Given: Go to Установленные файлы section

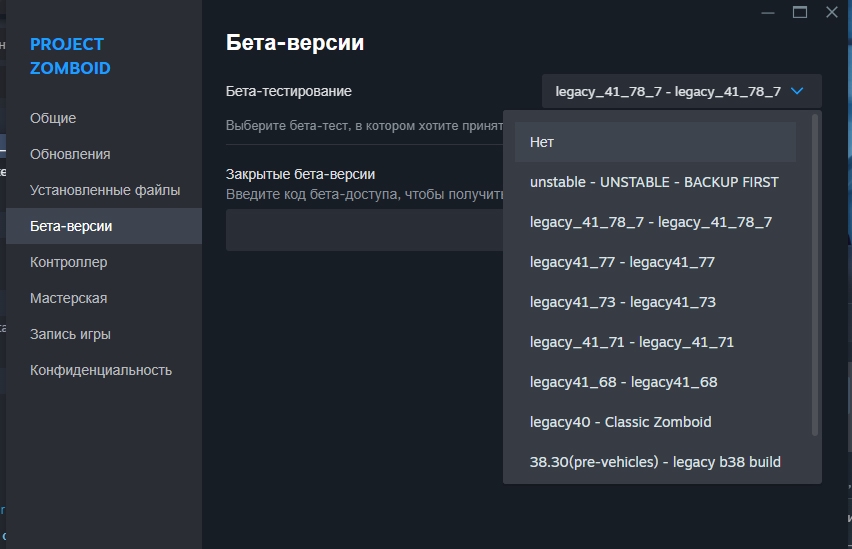Looking at the screenshot, I should pyautogui.click(x=105, y=190).
